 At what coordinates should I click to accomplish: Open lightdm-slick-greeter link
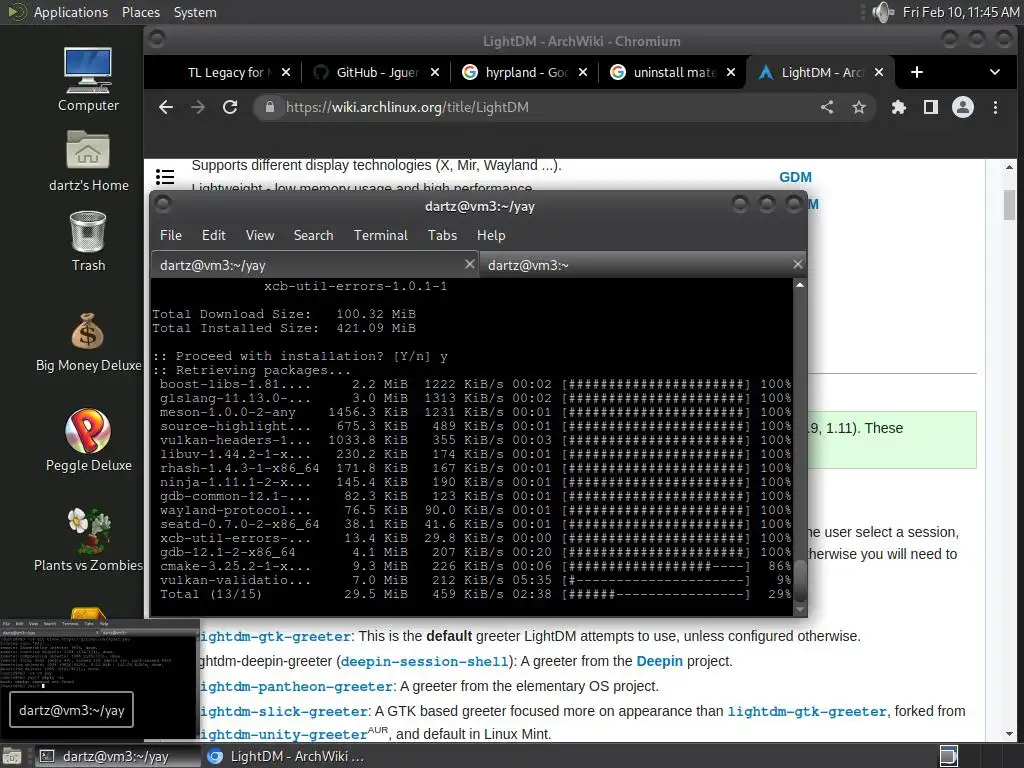click(285, 711)
